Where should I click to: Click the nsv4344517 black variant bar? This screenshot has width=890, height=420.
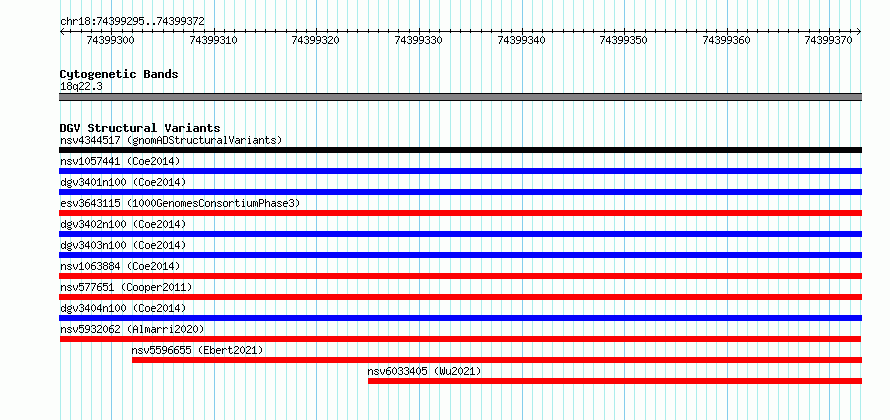pyautogui.click(x=460, y=150)
